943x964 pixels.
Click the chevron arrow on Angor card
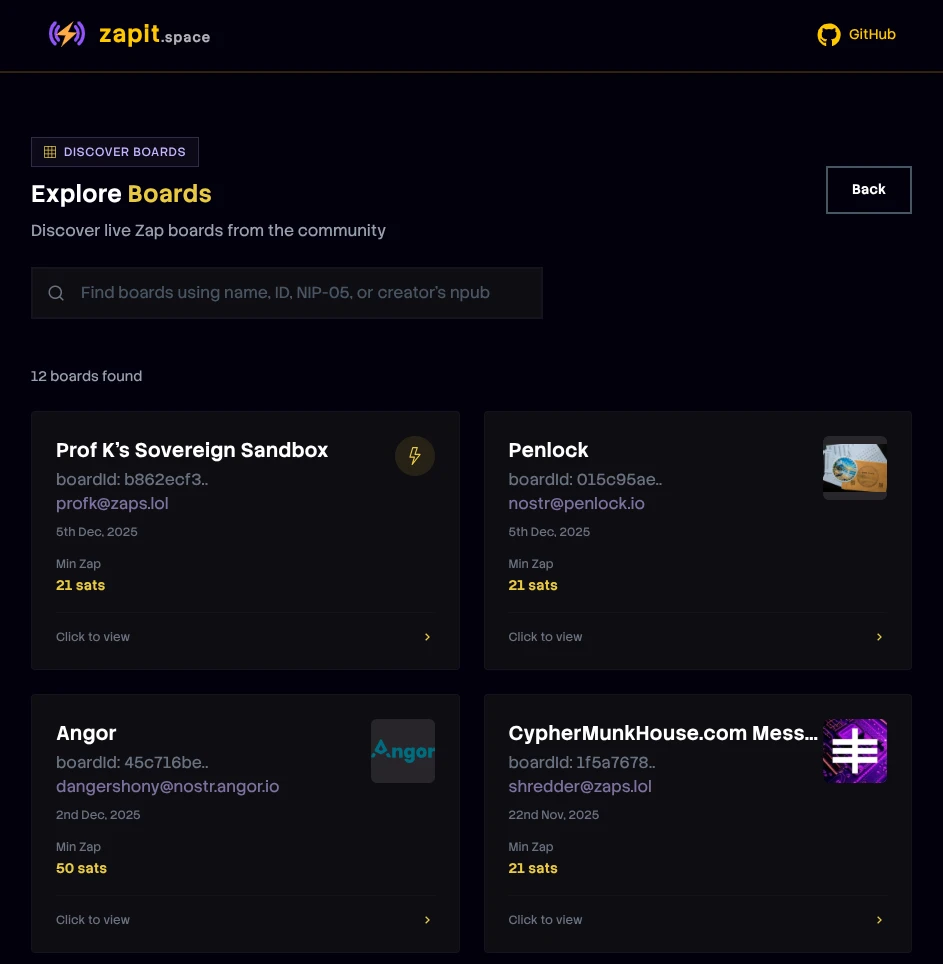428,920
